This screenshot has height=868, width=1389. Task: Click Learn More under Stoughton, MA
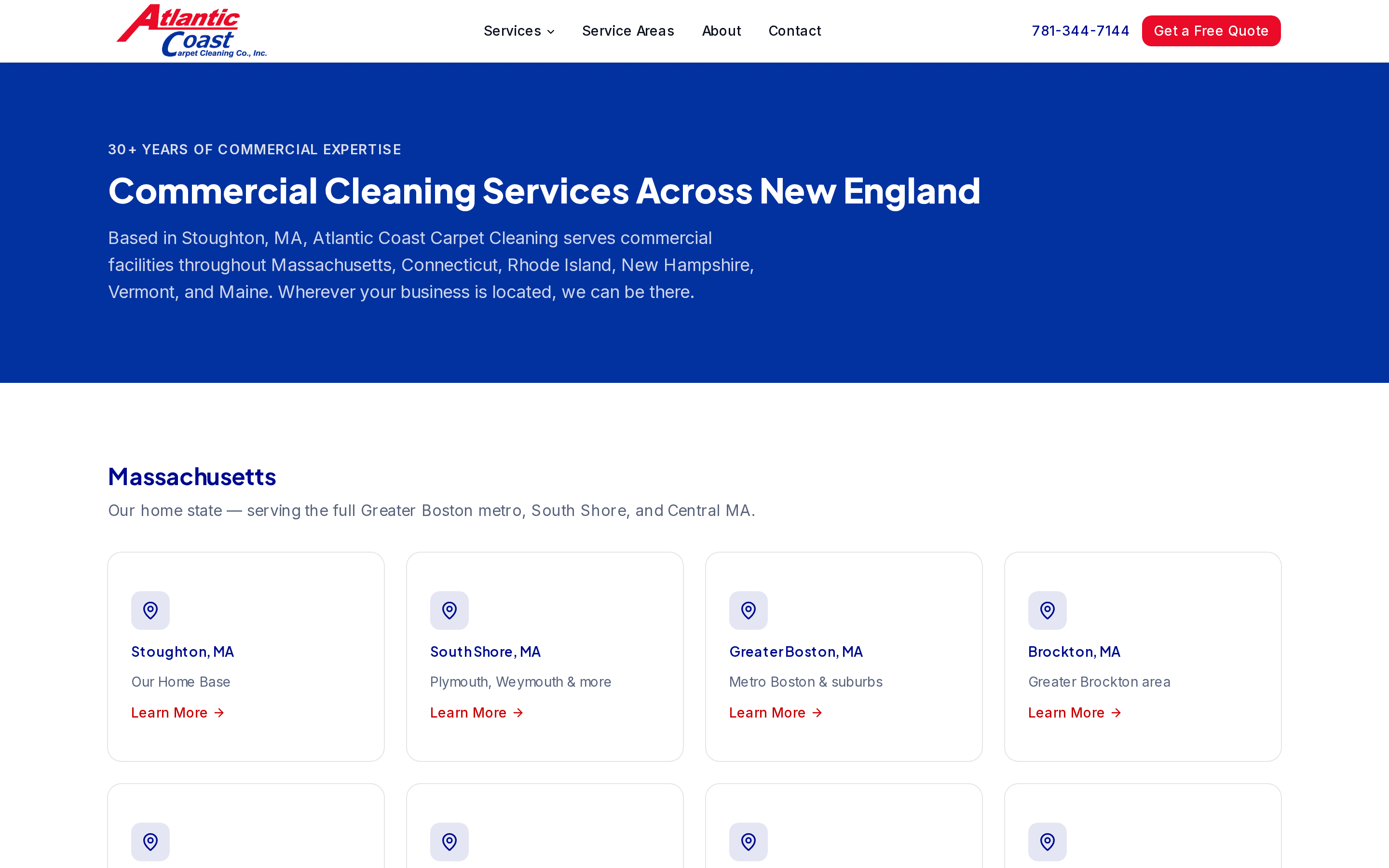coord(178,712)
